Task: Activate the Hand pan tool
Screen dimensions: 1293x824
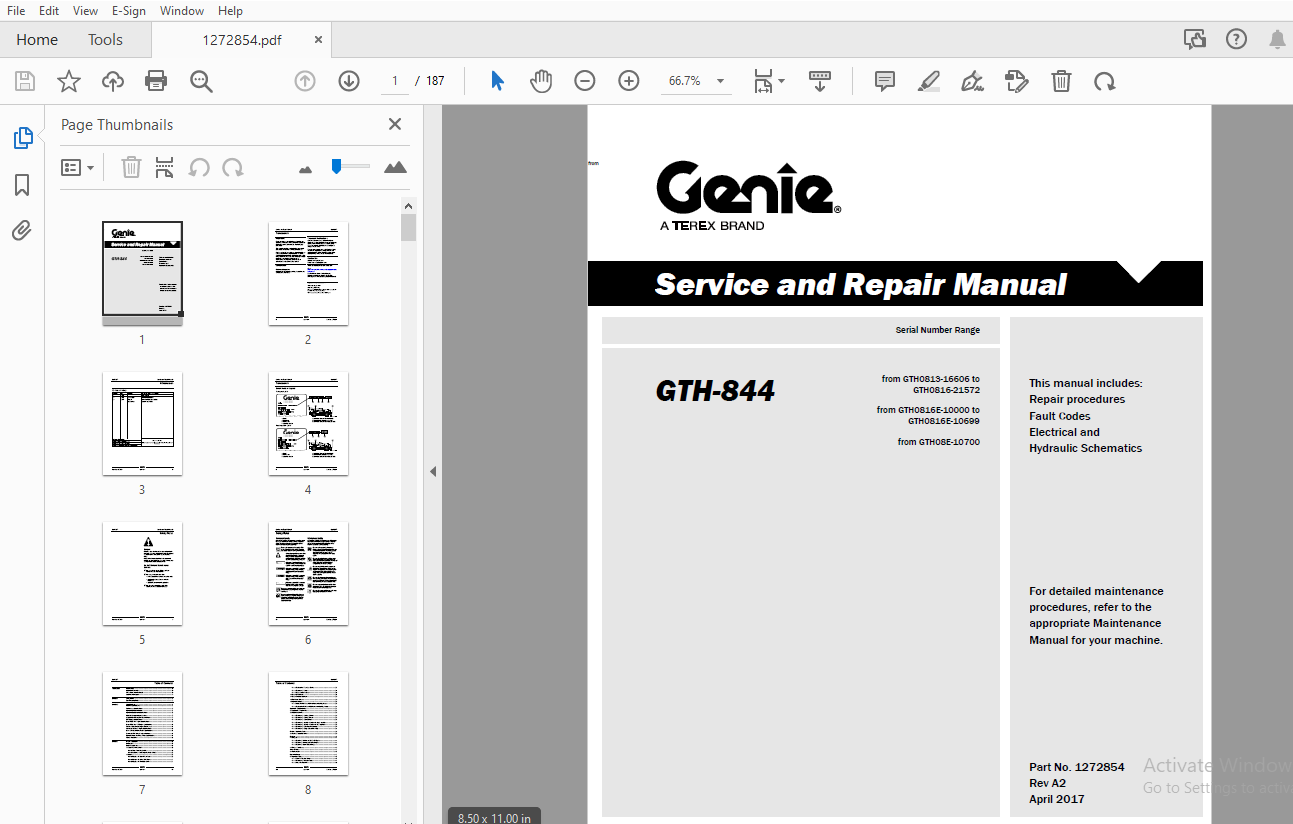Action: tap(541, 81)
